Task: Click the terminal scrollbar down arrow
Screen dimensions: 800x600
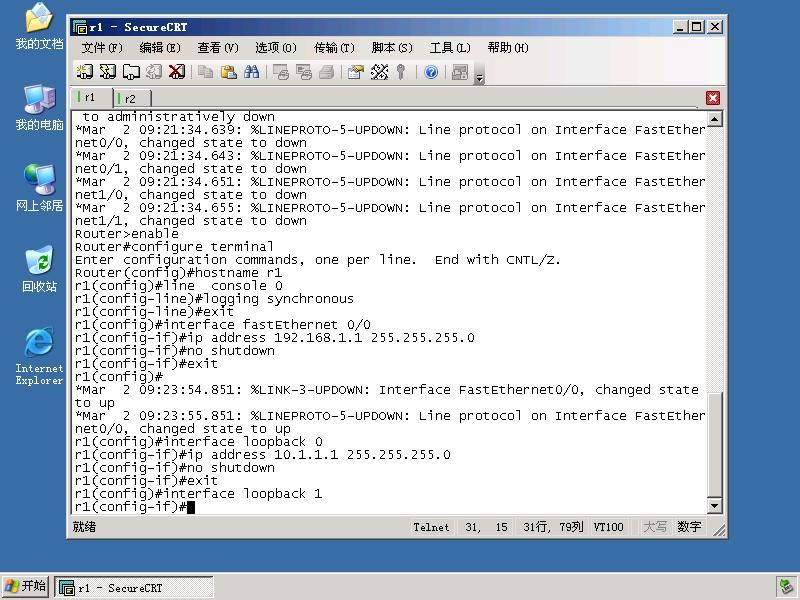Action: pyautogui.click(x=714, y=506)
